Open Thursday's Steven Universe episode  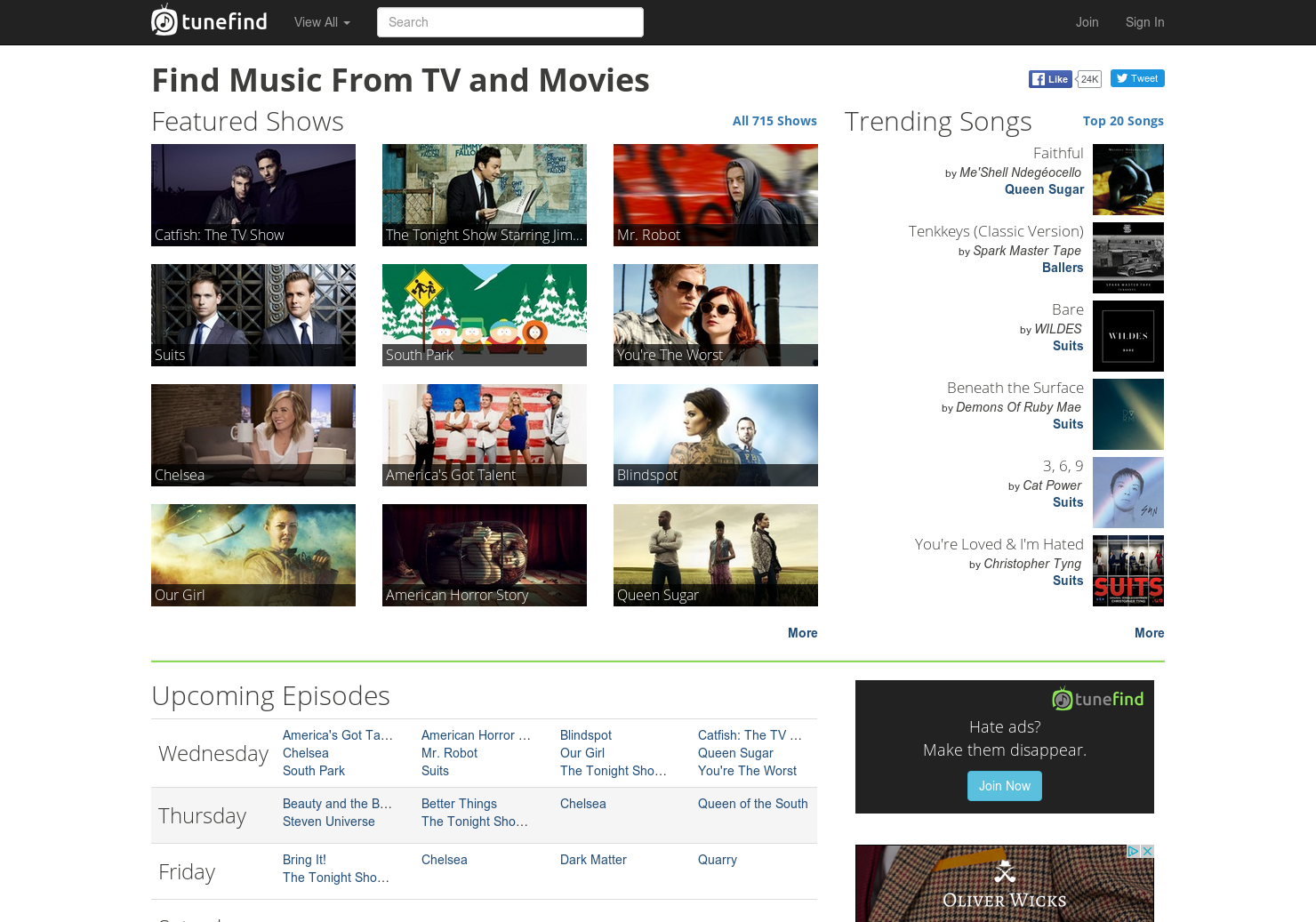coord(329,822)
